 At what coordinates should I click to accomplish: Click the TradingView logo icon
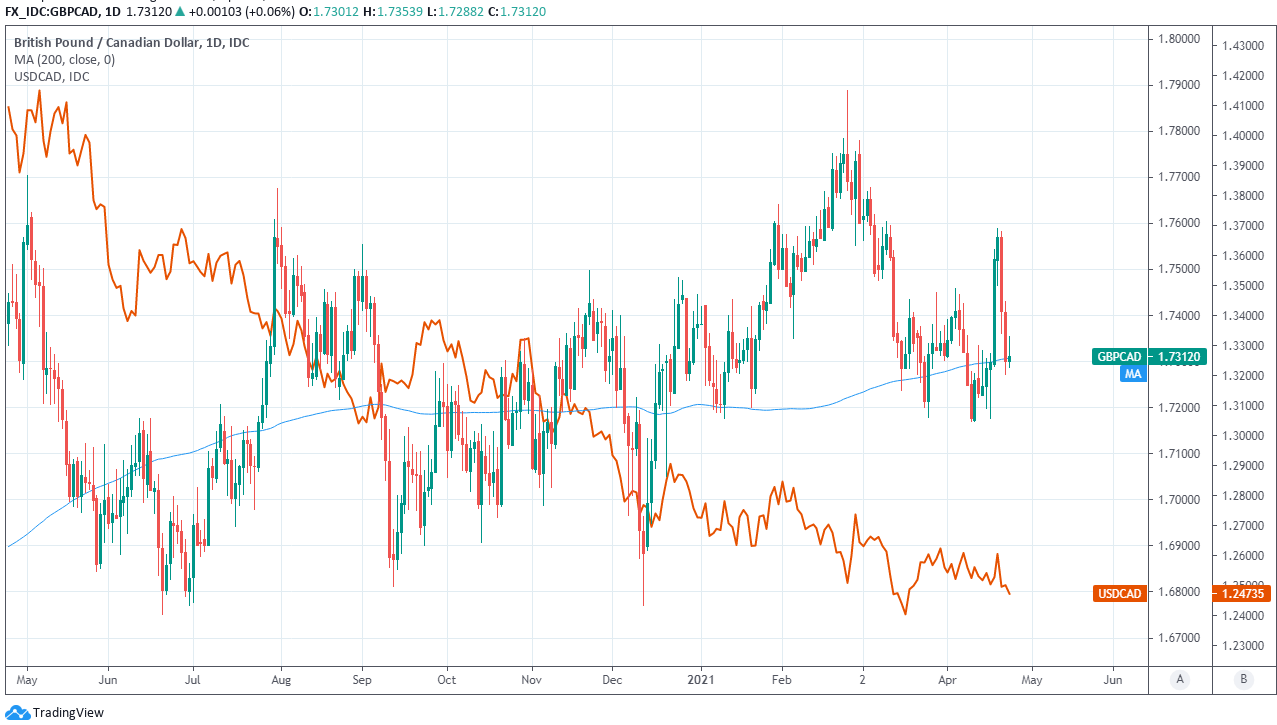17,712
